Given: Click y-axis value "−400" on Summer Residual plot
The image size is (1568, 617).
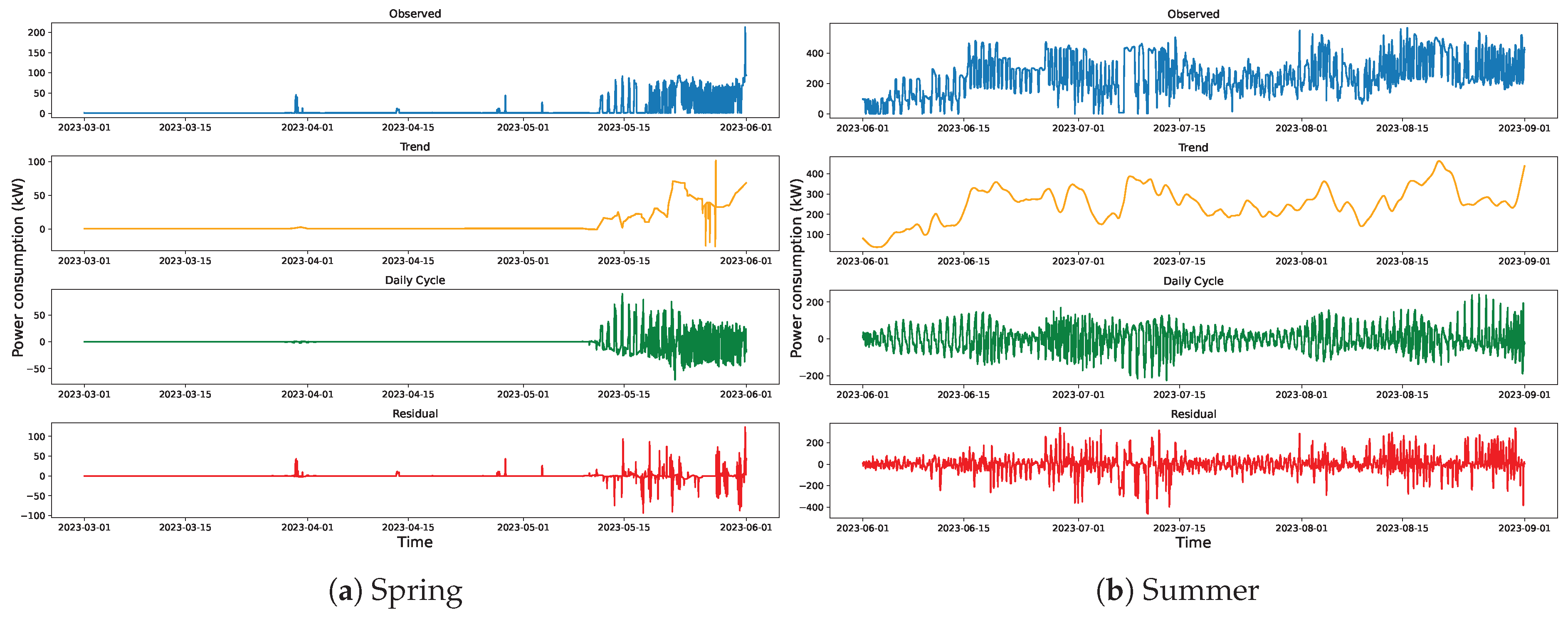Looking at the screenshot, I should [811, 507].
